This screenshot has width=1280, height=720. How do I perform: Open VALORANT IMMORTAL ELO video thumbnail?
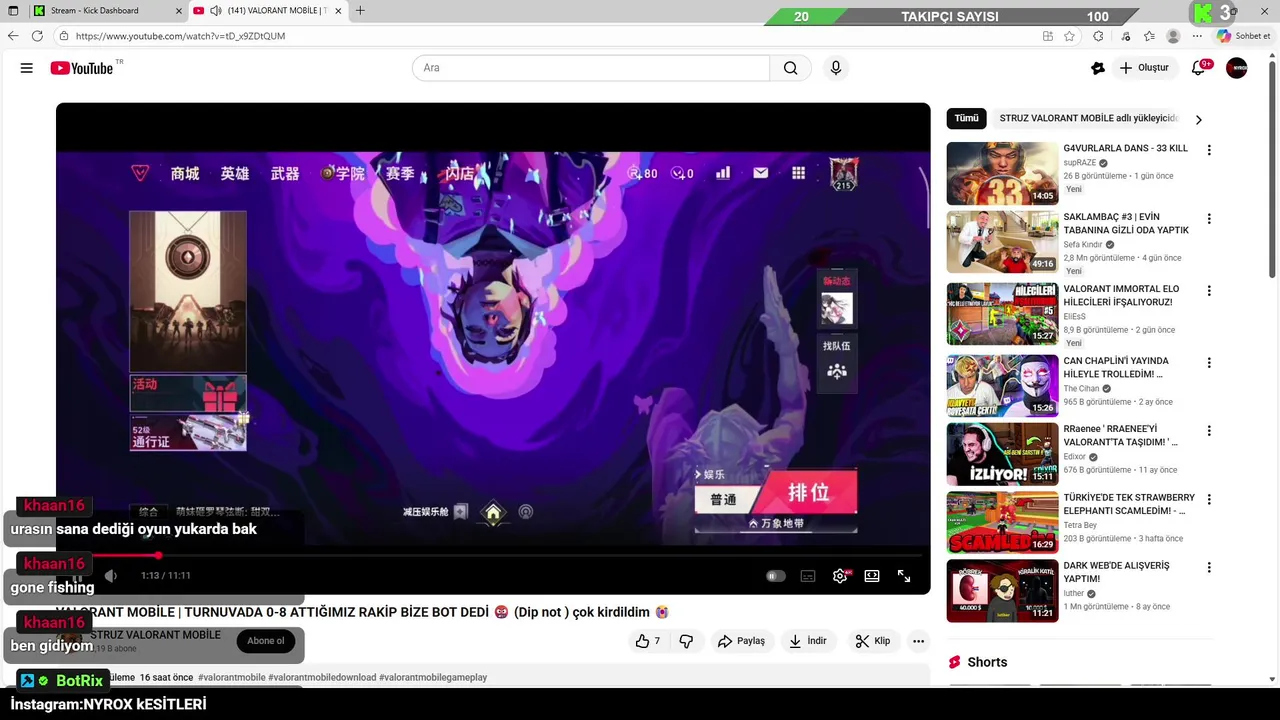(x=1002, y=314)
